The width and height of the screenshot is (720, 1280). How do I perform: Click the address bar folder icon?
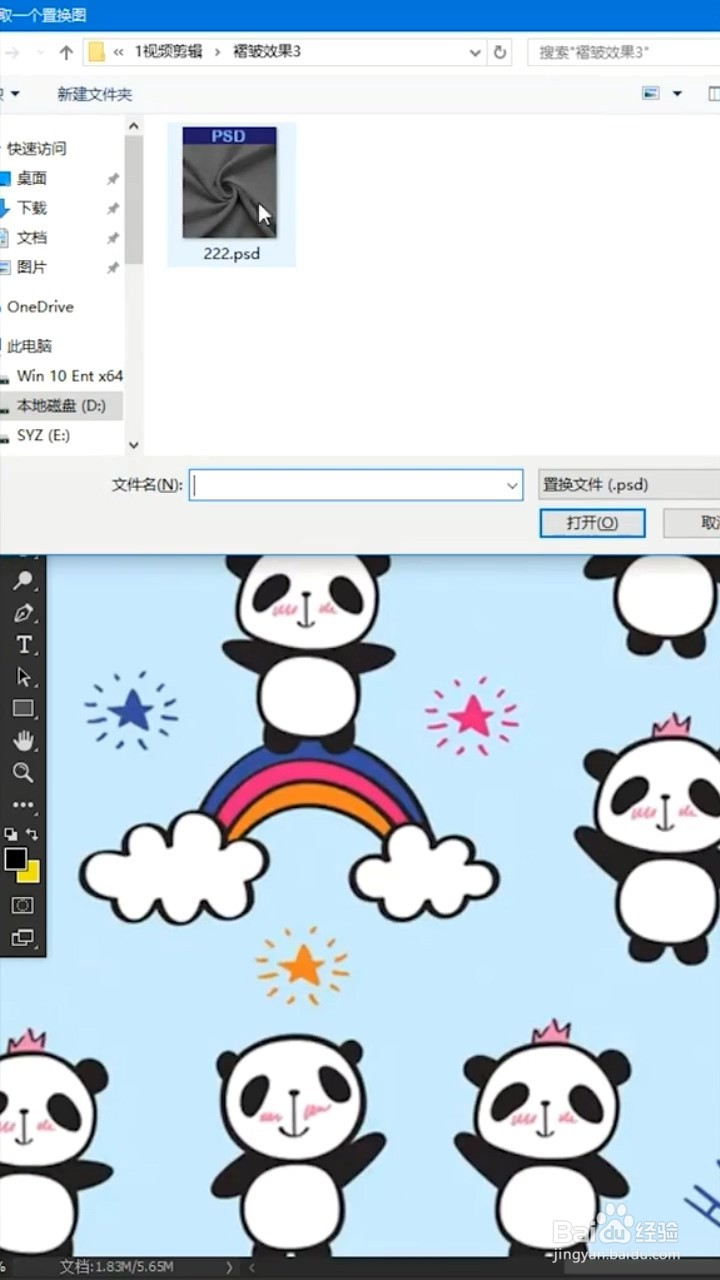96,52
